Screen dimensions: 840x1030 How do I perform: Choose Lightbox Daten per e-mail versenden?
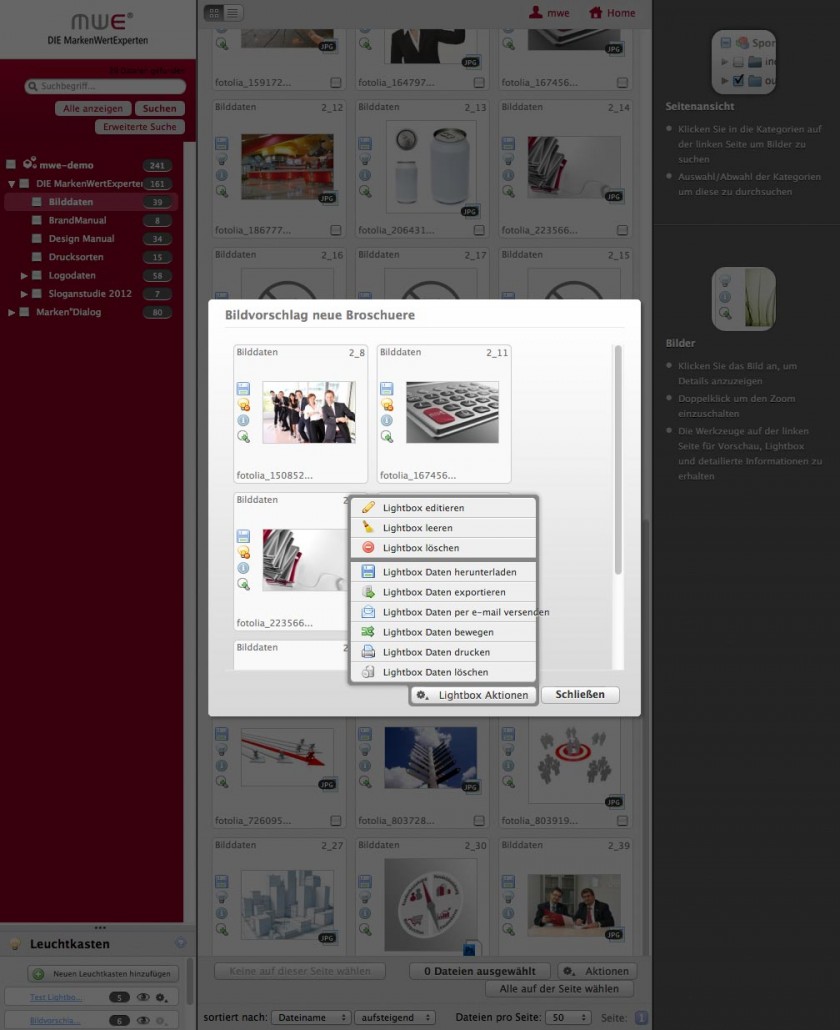443,612
